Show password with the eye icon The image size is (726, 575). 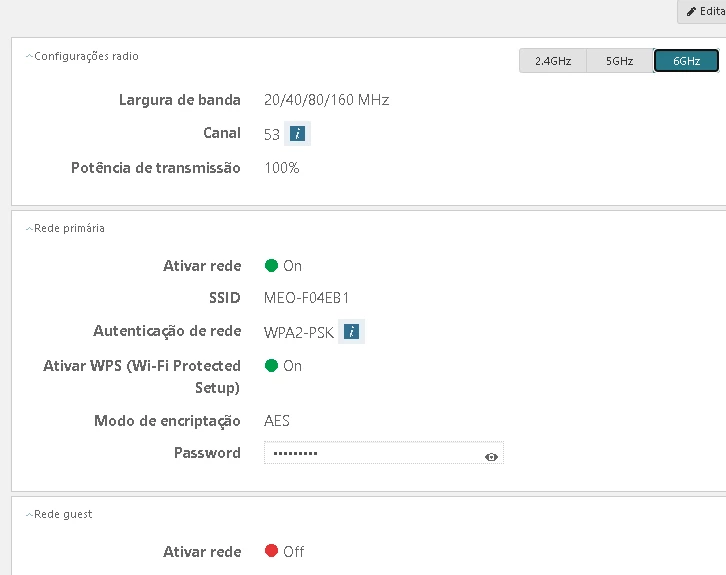tap(491, 456)
